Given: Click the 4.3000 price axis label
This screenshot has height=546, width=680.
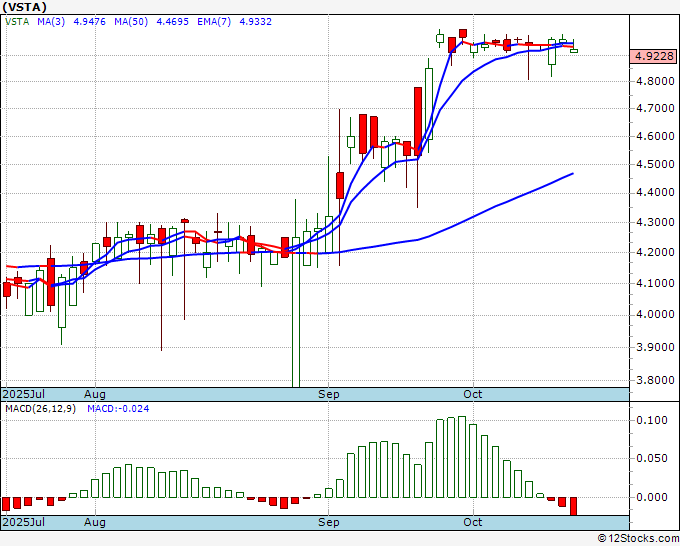Looking at the screenshot, I should click(x=655, y=222).
